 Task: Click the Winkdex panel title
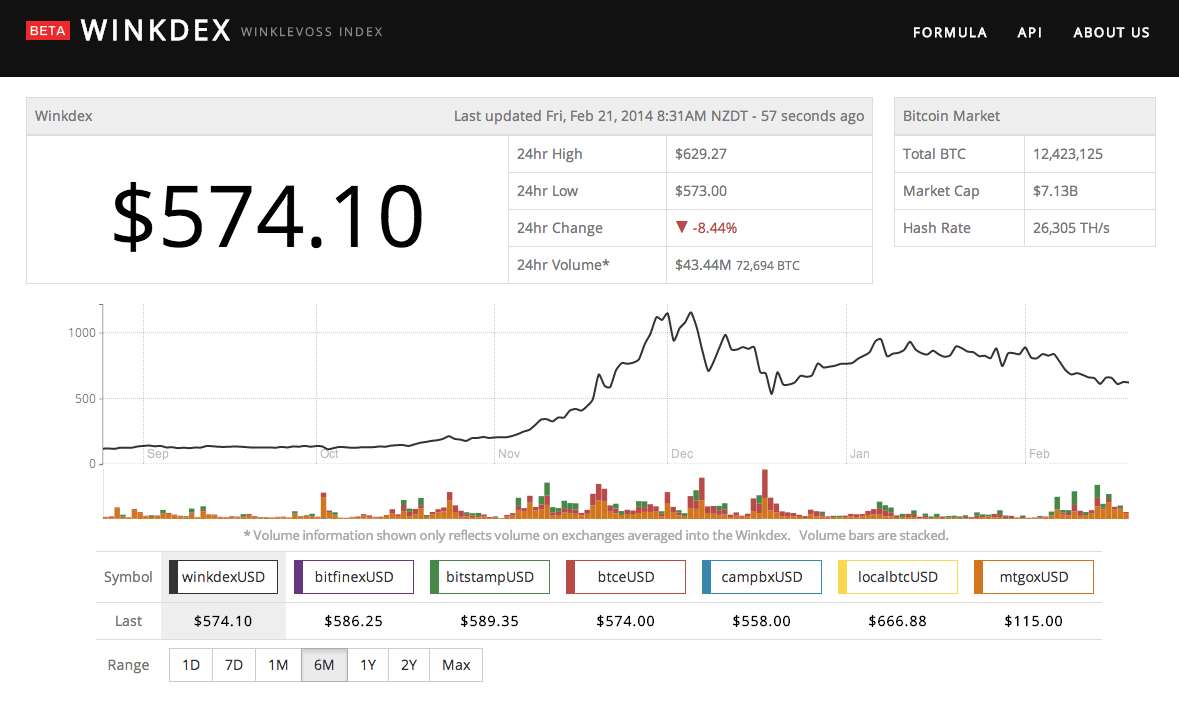[64, 116]
